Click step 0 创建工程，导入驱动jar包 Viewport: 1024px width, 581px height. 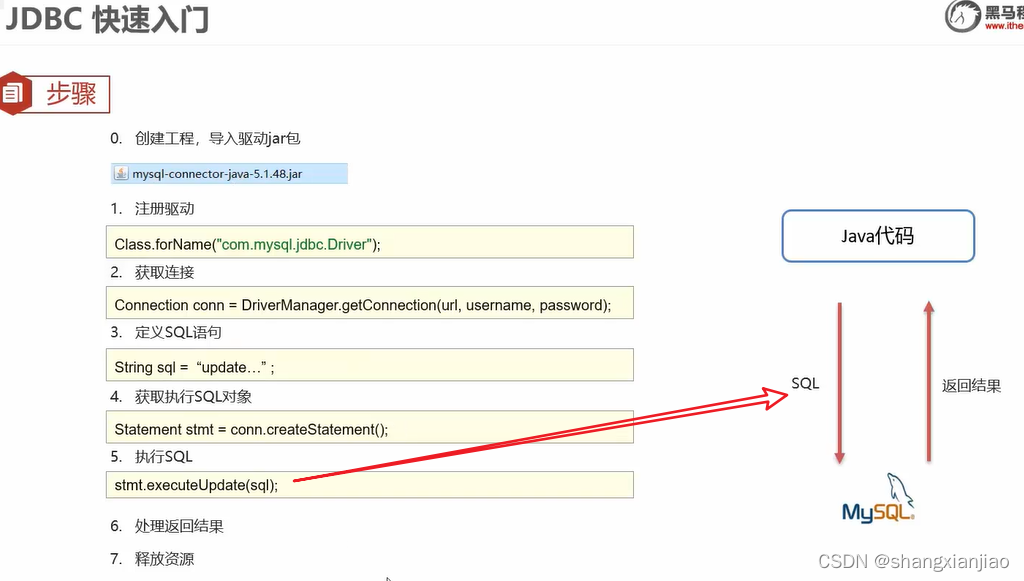[x=205, y=138]
